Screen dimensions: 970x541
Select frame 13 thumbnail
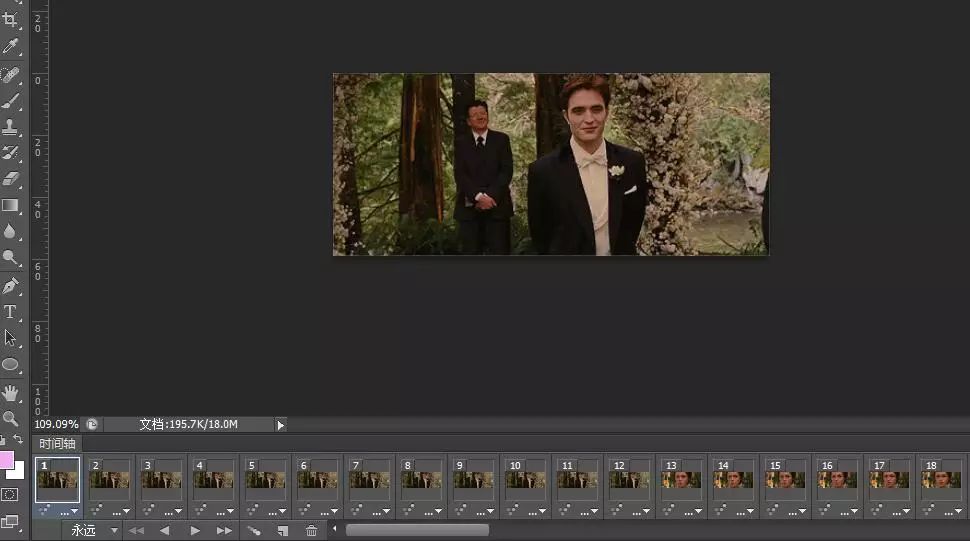[x=681, y=480]
